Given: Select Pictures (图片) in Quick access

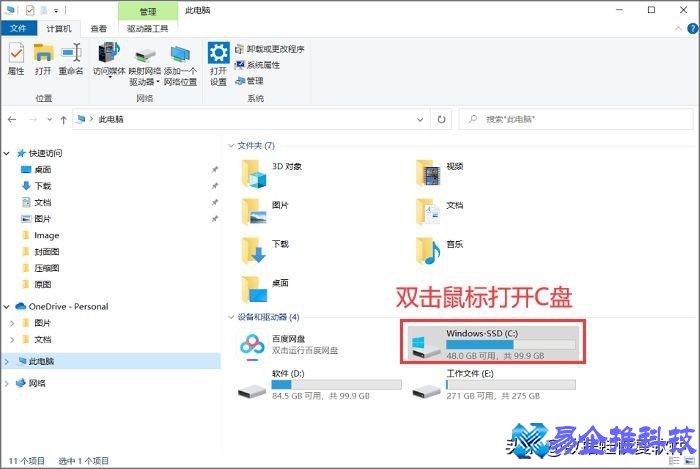Looking at the screenshot, I should pyautogui.click(x=43, y=219).
